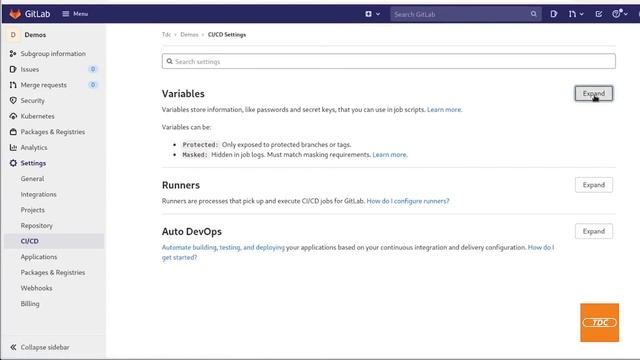The height and width of the screenshot is (360, 640).
Task: Open Security in the sidebar
Action: pos(33,100)
